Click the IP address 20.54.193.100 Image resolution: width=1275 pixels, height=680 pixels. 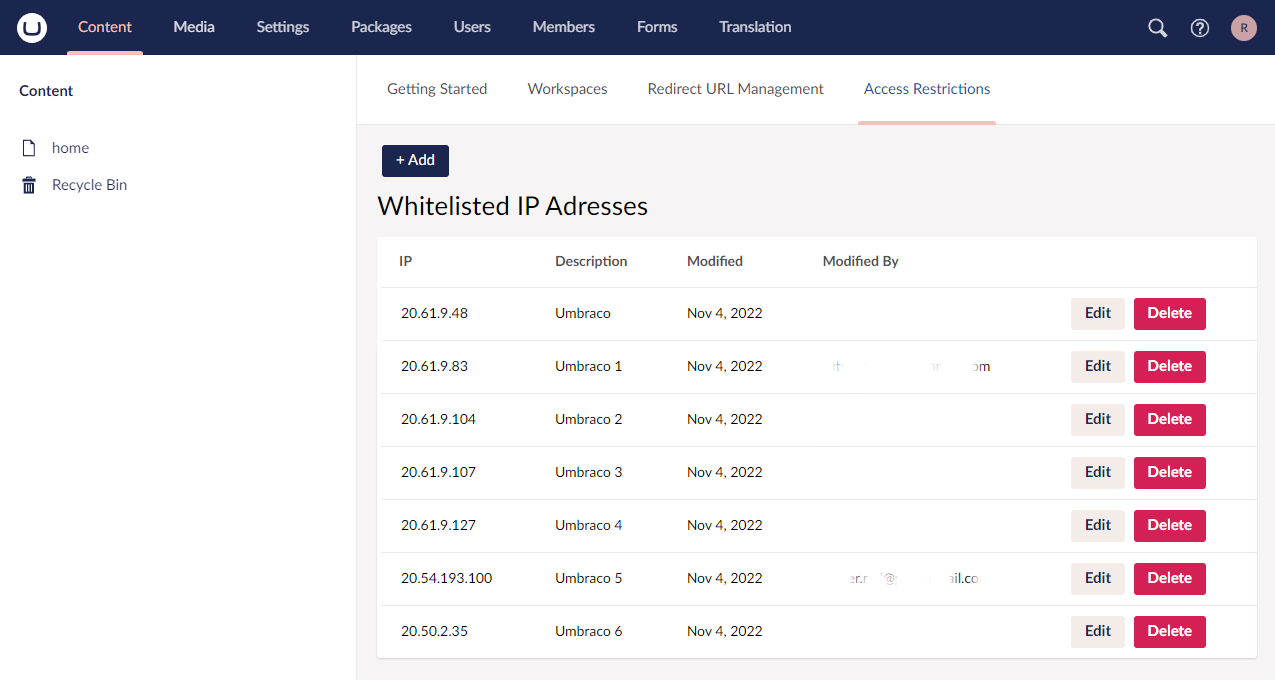click(x=446, y=578)
